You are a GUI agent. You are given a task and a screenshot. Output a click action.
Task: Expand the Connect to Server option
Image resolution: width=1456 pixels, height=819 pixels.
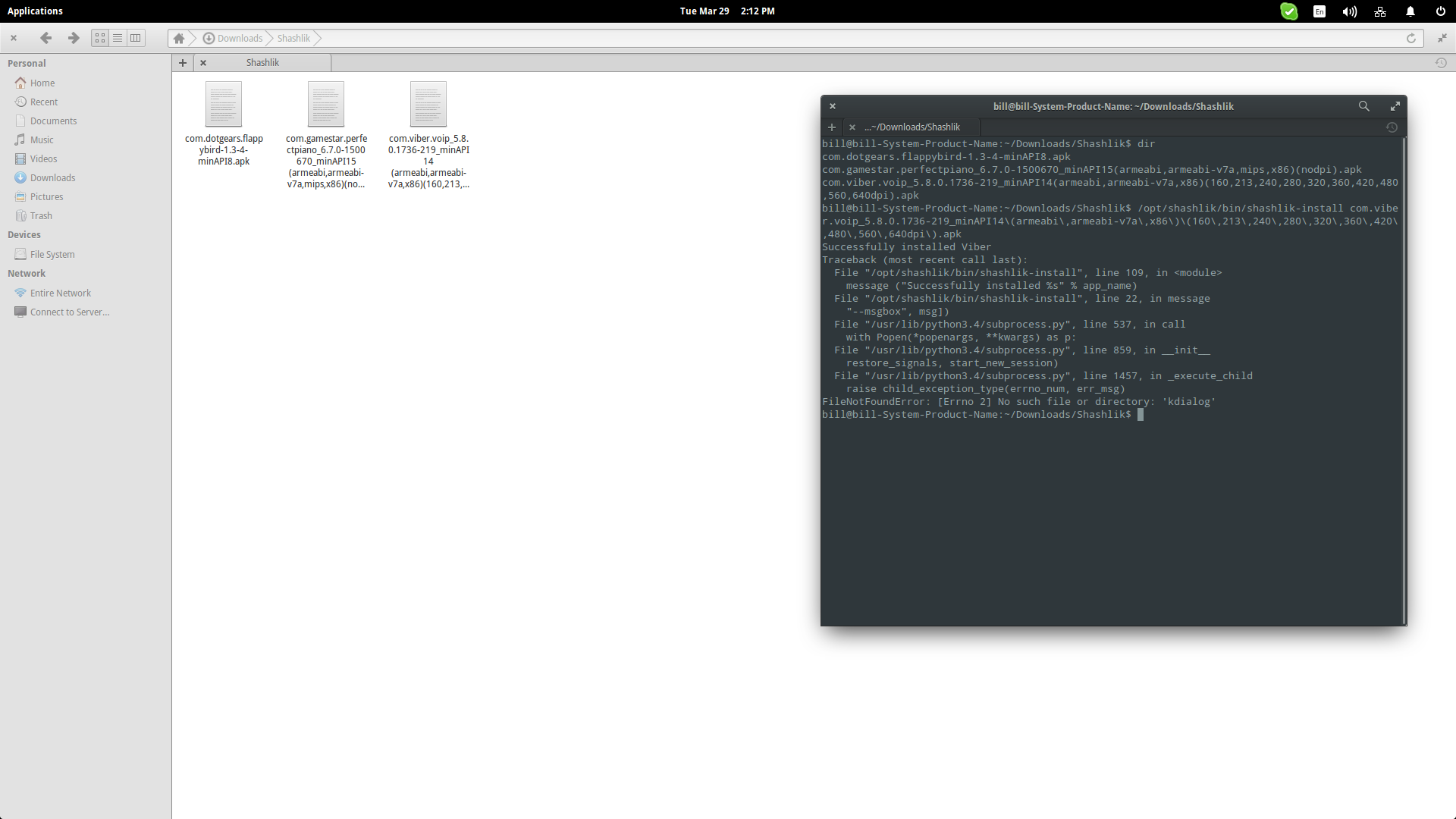pyautogui.click(x=70, y=311)
